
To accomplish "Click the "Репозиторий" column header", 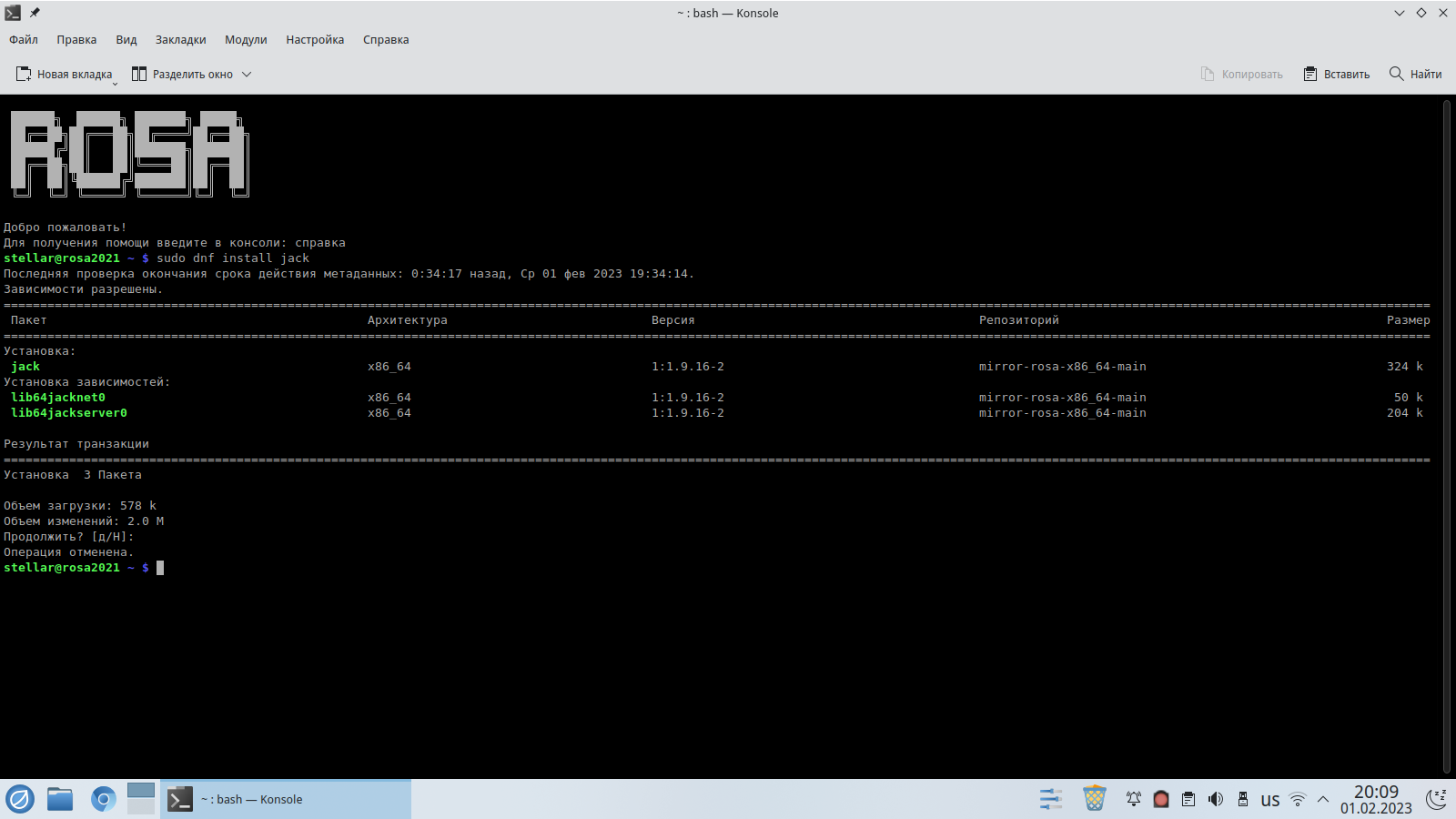I will pos(1019,320).
